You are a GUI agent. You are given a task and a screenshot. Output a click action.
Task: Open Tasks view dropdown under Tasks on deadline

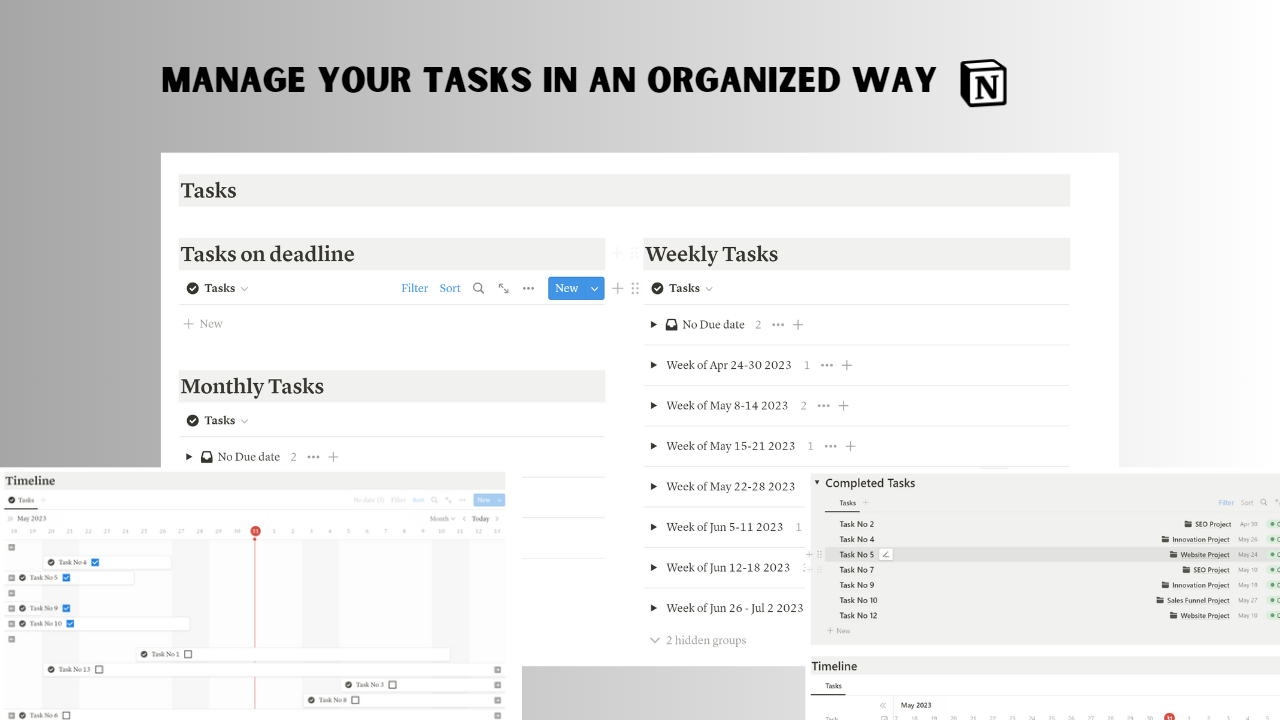(x=217, y=288)
